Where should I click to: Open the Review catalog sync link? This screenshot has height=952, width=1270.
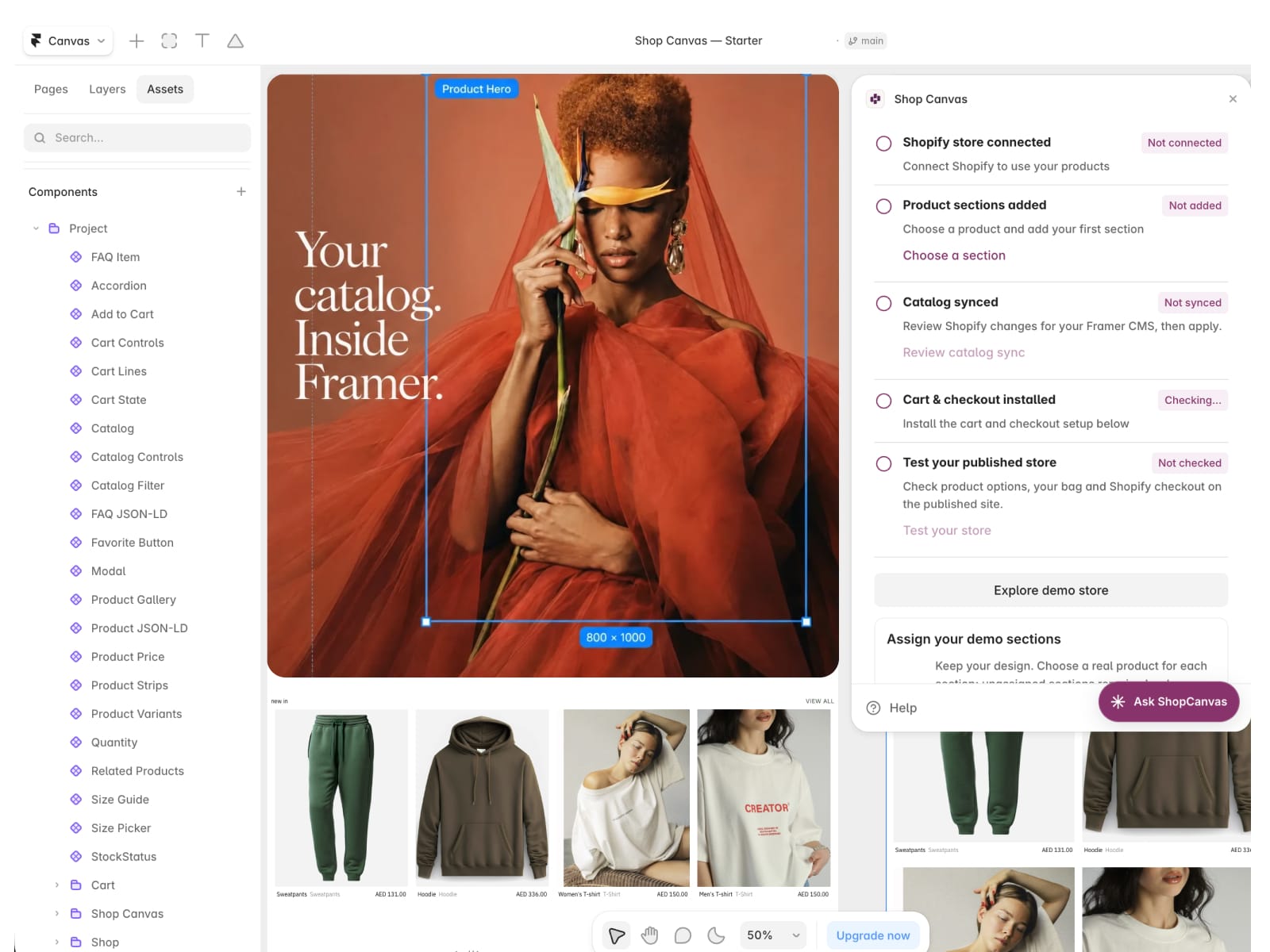964,352
